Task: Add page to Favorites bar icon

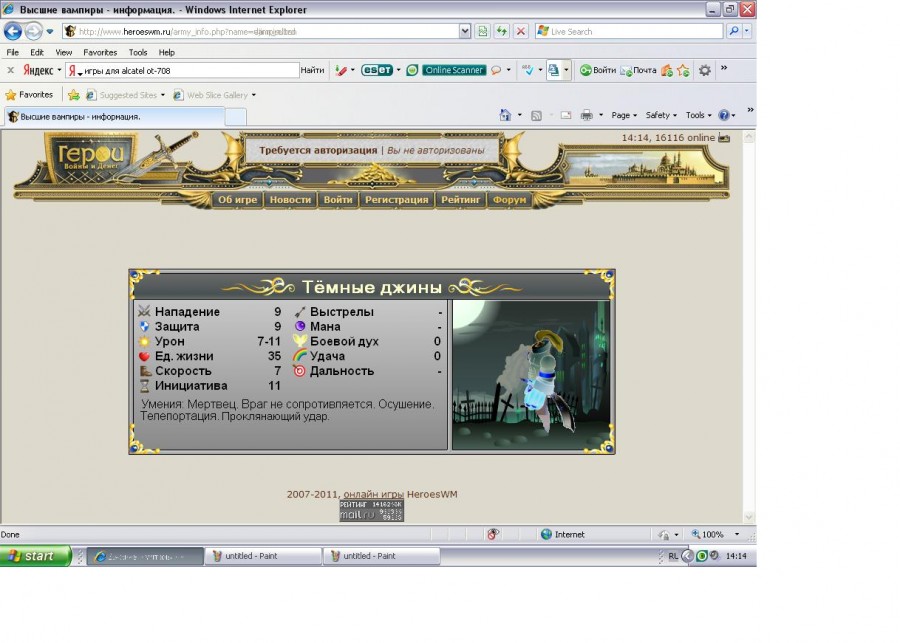Action: [73, 95]
